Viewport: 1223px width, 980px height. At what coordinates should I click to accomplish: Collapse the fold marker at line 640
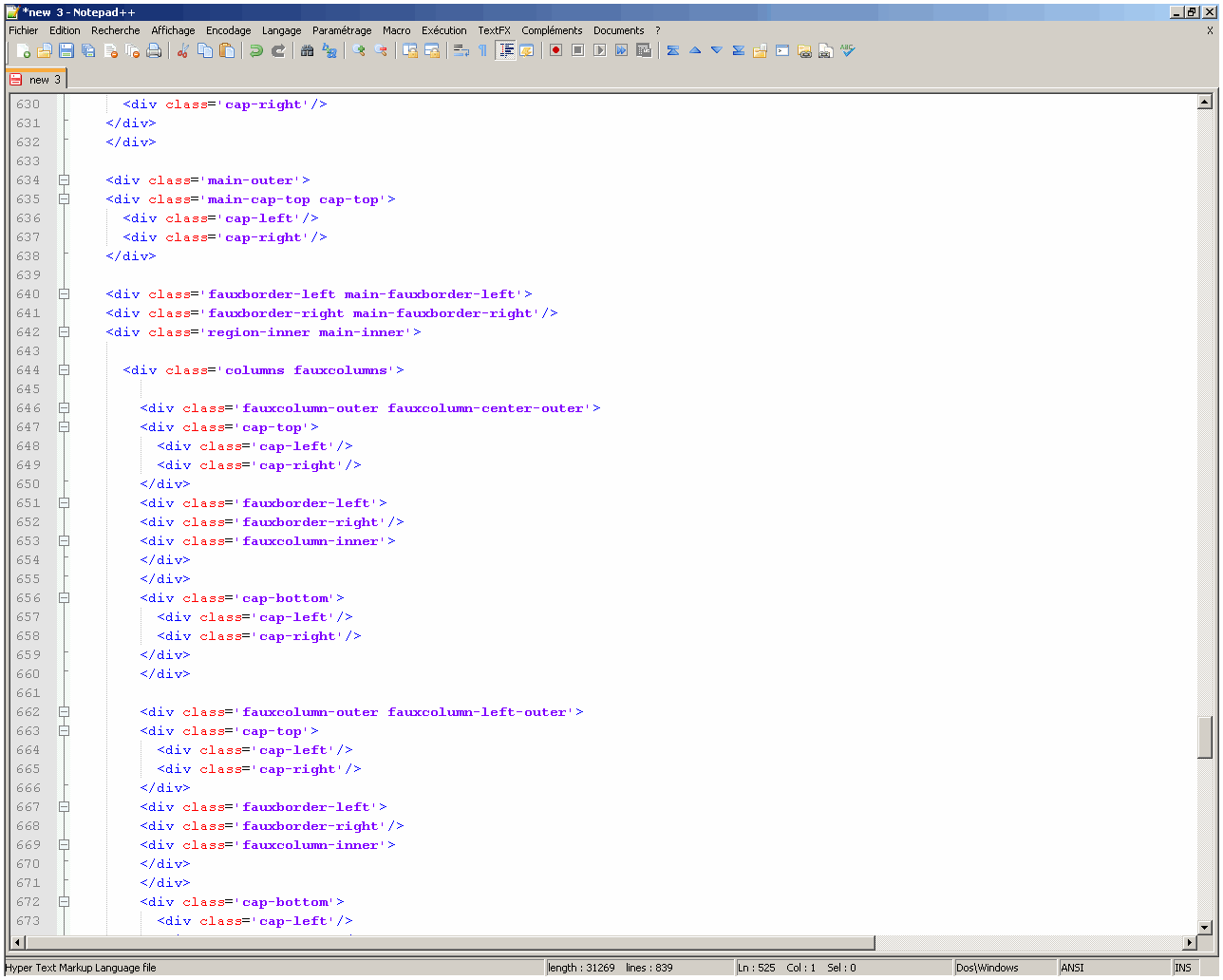pyautogui.click(x=64, y=293)
